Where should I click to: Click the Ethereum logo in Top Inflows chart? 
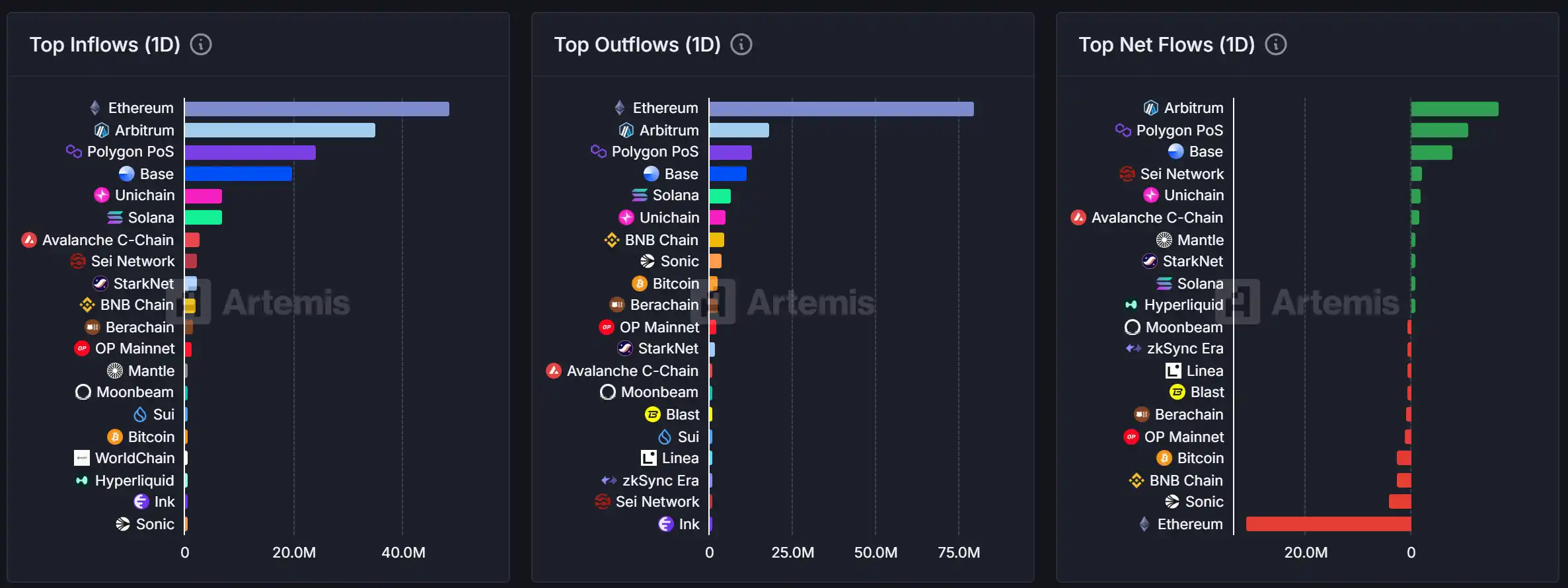tap(95, 108)
